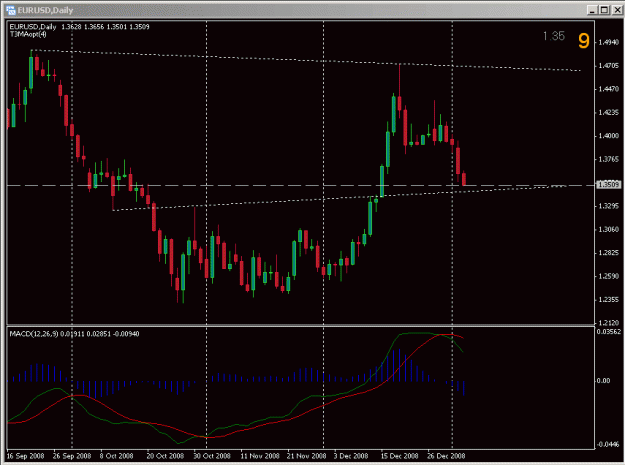
Task: Close the EURUSD,Daily chart window
Action: click(x=617, y=10)
